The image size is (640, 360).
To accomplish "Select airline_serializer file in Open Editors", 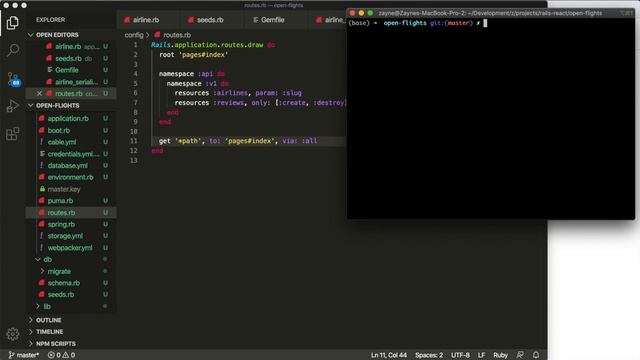I will [71, 82].
